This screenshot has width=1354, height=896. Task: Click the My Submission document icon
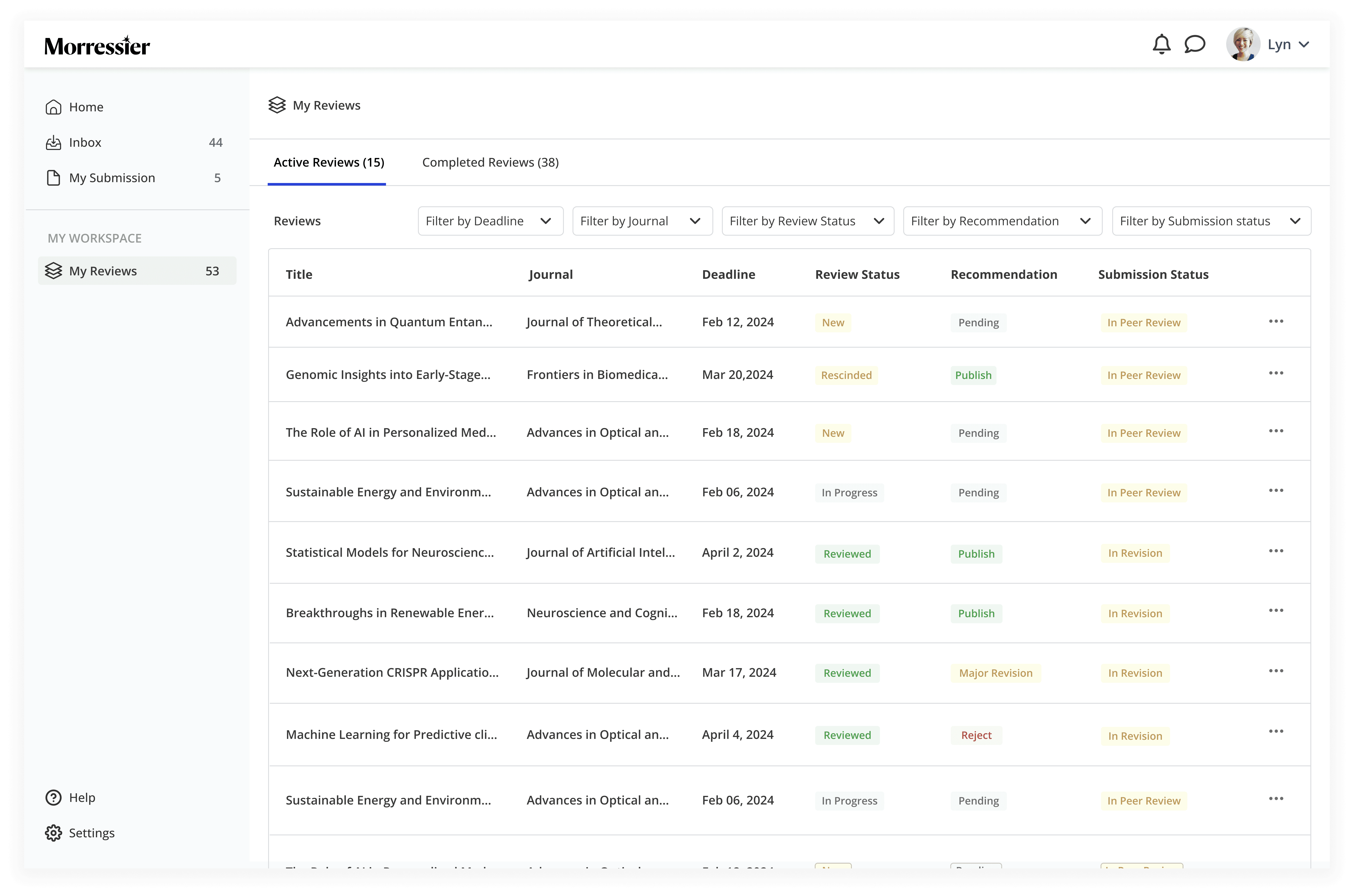click(x=53, y=178)
